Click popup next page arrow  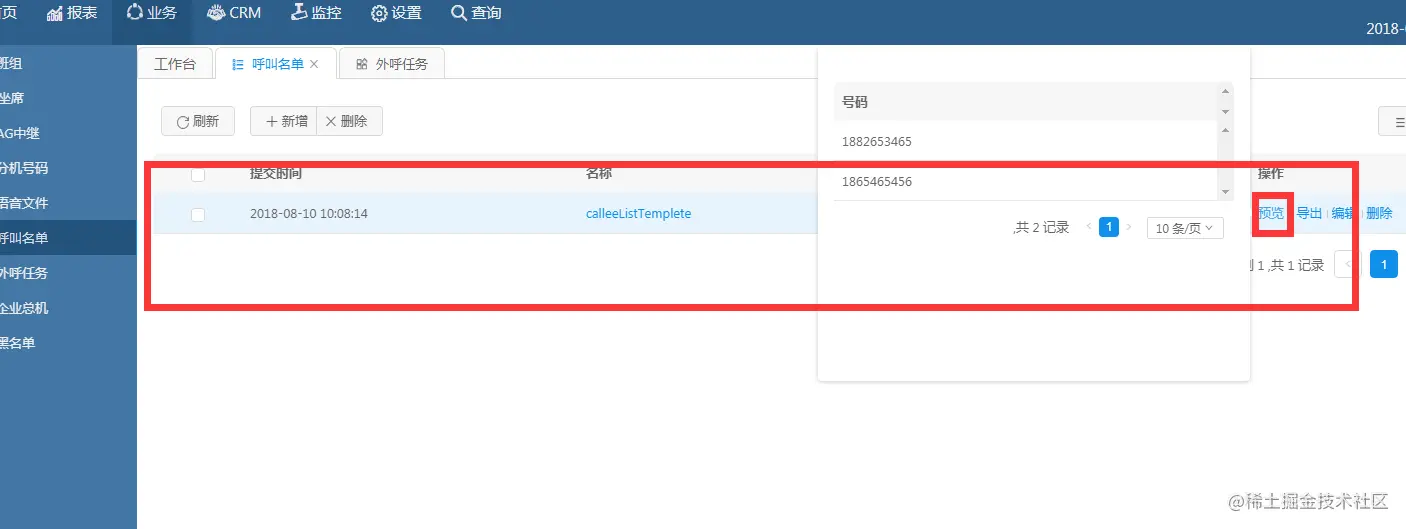pos(1129,228)
